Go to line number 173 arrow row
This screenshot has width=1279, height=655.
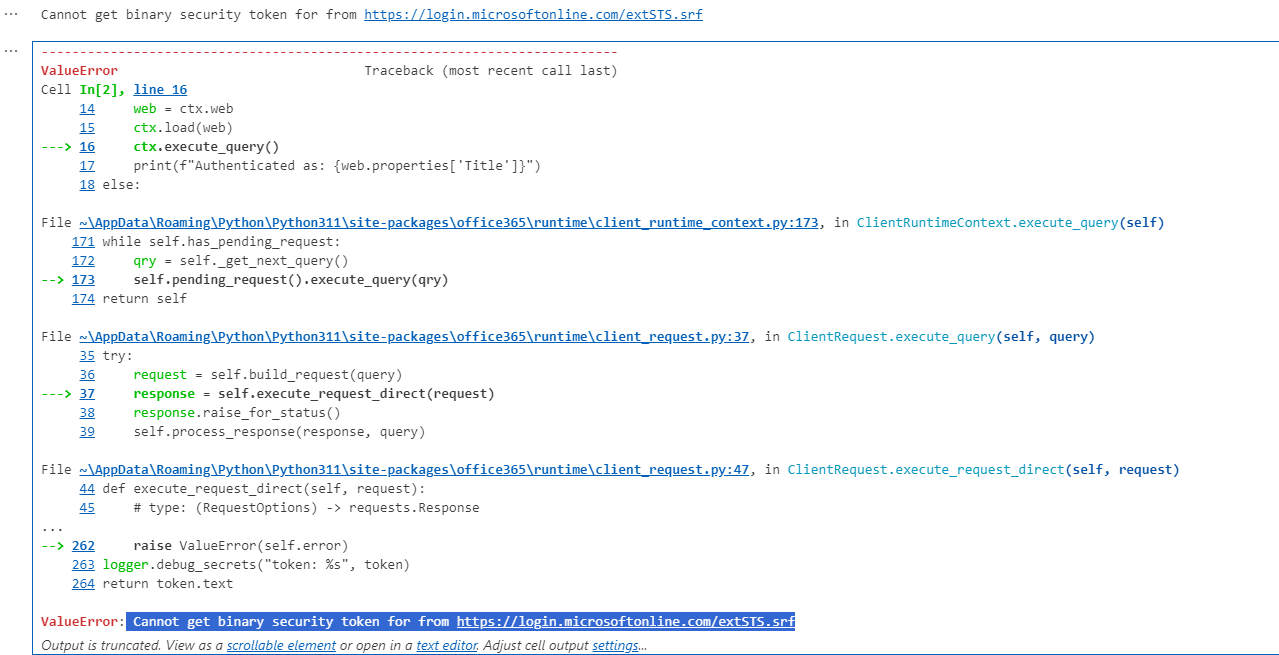(83, 280)
